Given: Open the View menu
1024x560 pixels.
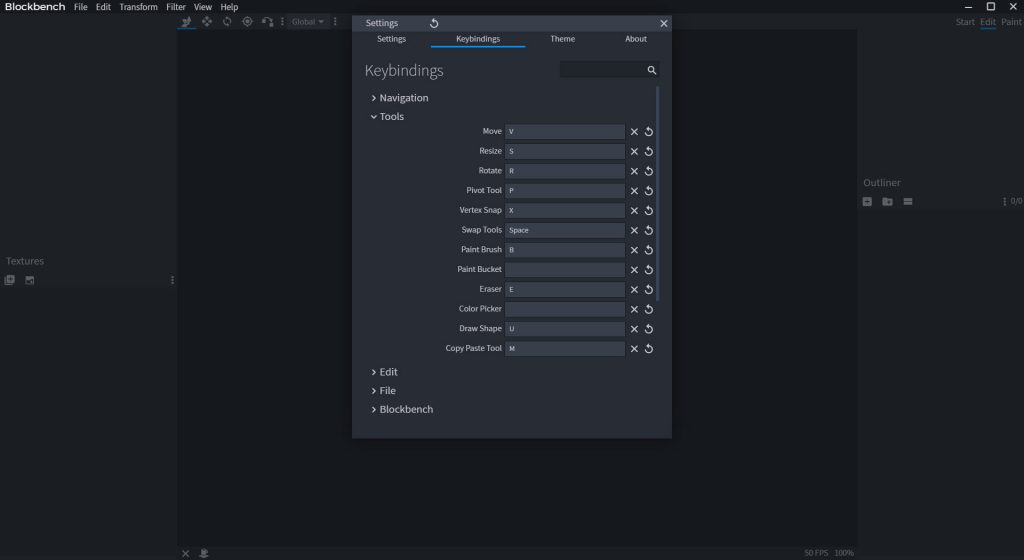Looking at the screenshot, I should 202,7.
